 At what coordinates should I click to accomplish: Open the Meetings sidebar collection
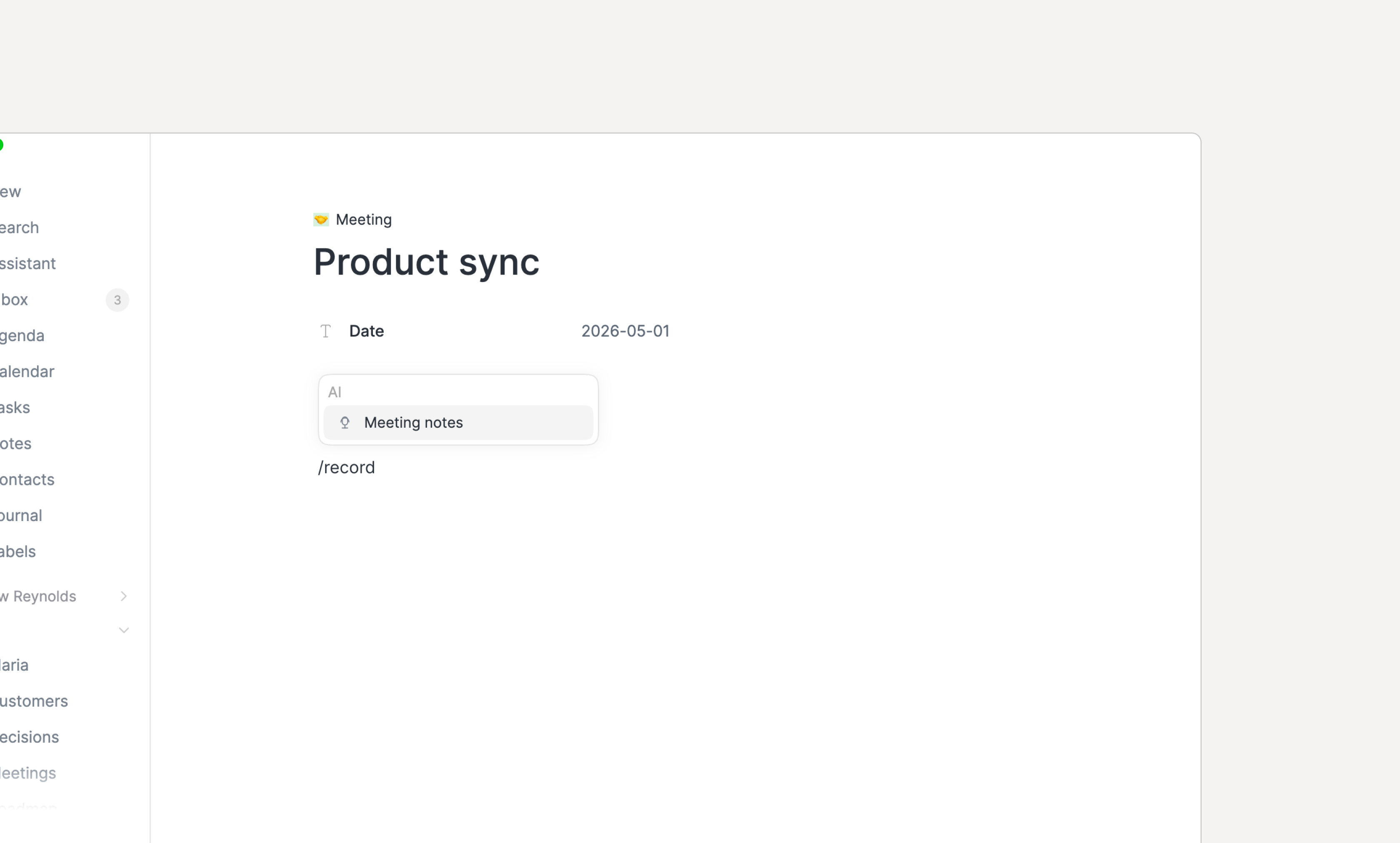(28, 773)
